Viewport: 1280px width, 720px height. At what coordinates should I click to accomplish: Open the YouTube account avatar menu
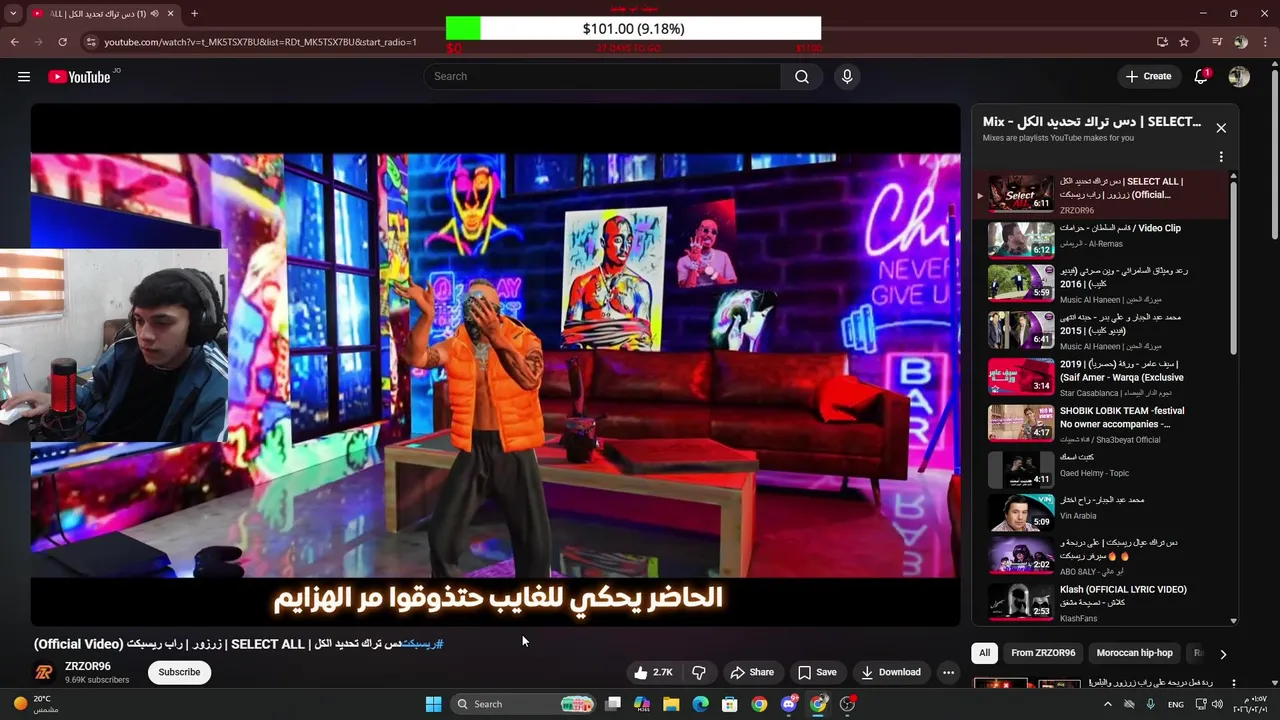click(x=1239, y=77)
